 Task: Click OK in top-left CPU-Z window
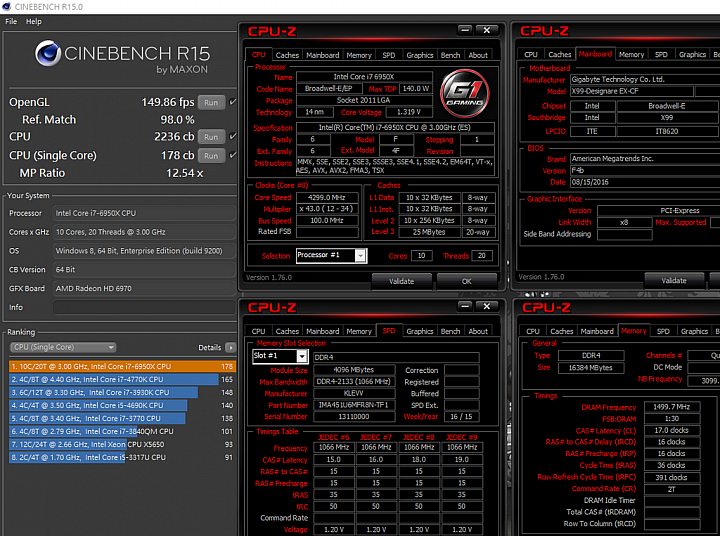pos(467,281)
